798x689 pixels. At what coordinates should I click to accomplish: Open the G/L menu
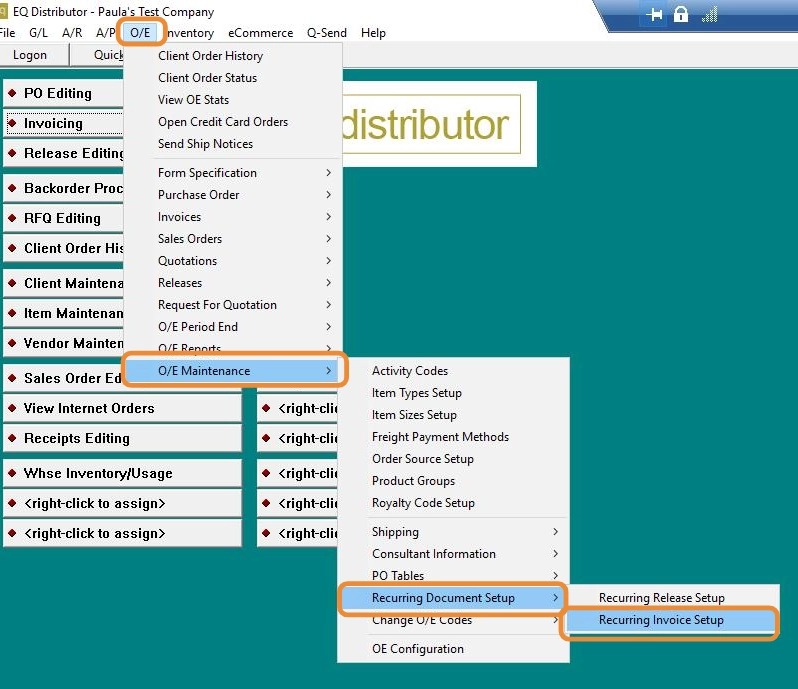38,33
